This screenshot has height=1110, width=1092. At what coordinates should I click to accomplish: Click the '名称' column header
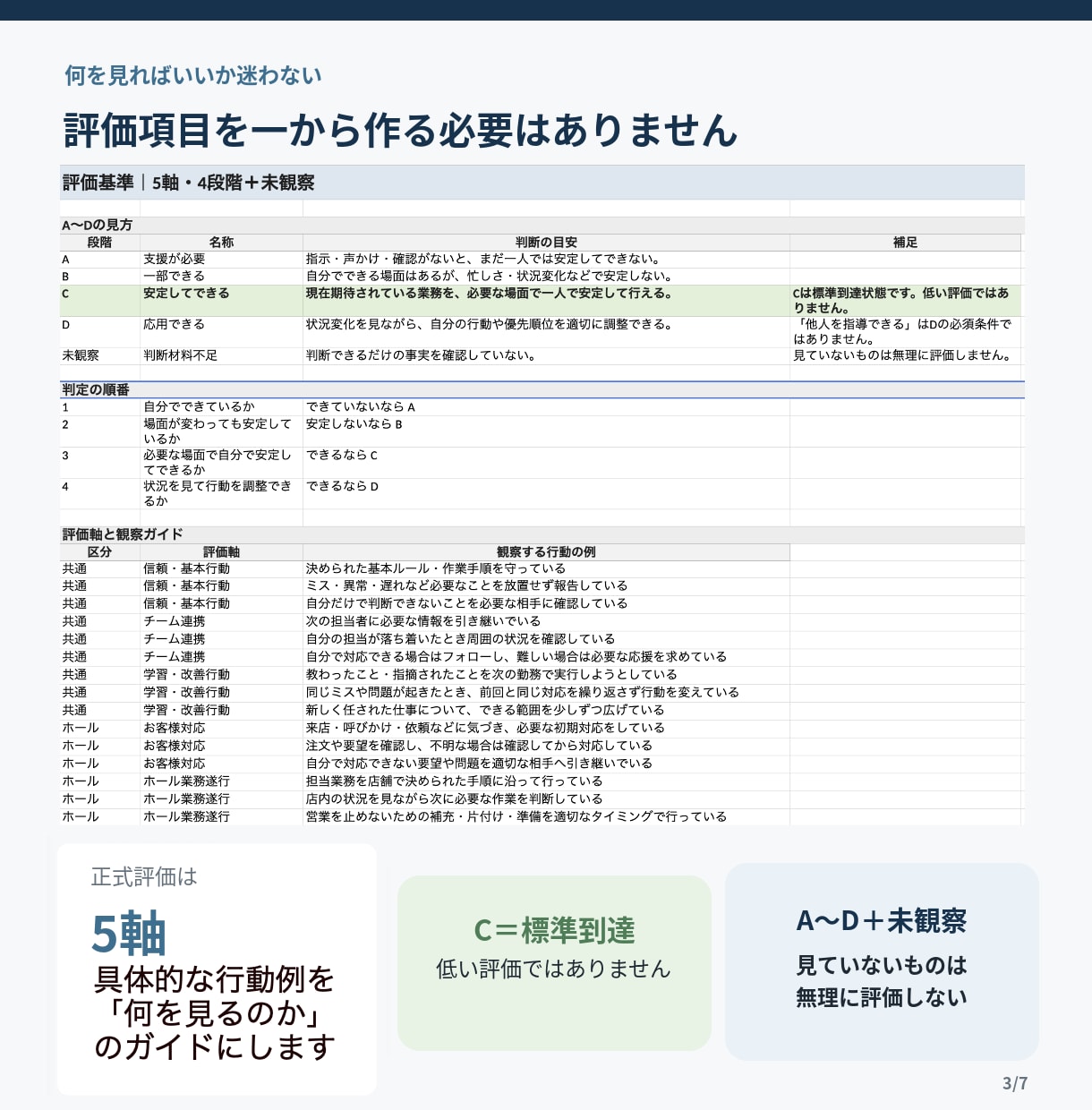[221, 243]
